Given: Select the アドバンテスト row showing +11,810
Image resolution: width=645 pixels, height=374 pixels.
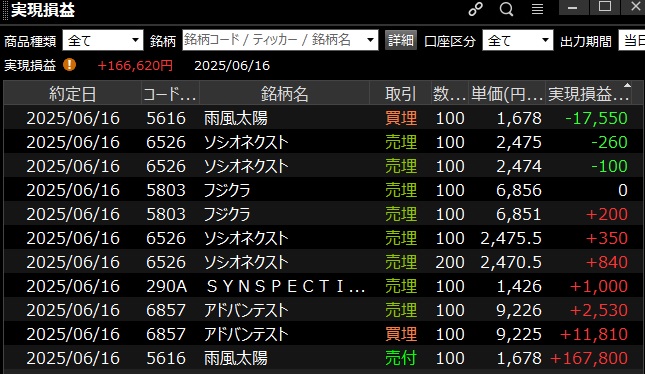Looking at the screenshot, I should coord(323,334).
